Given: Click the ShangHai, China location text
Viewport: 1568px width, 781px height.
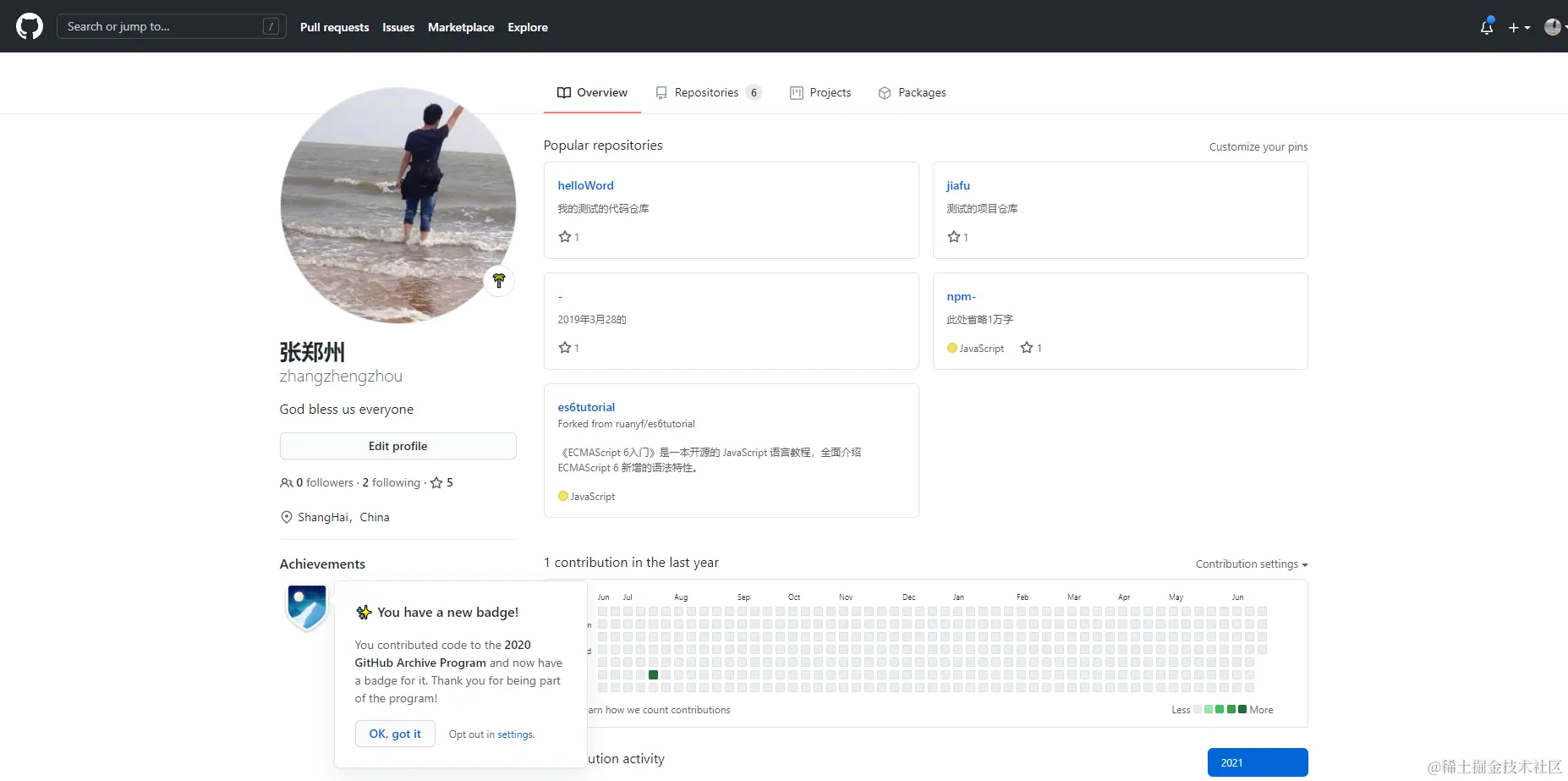Looking at the screenshot, I should pos(343,517).
